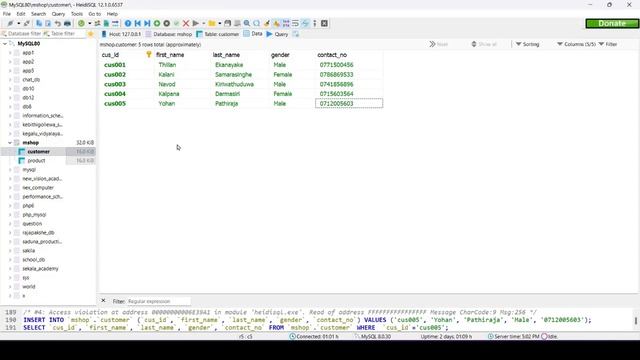The image size is (640, 360).
Task: Click the Regular expression filter field
Action: pyautogui.click(x=158, y=301)
